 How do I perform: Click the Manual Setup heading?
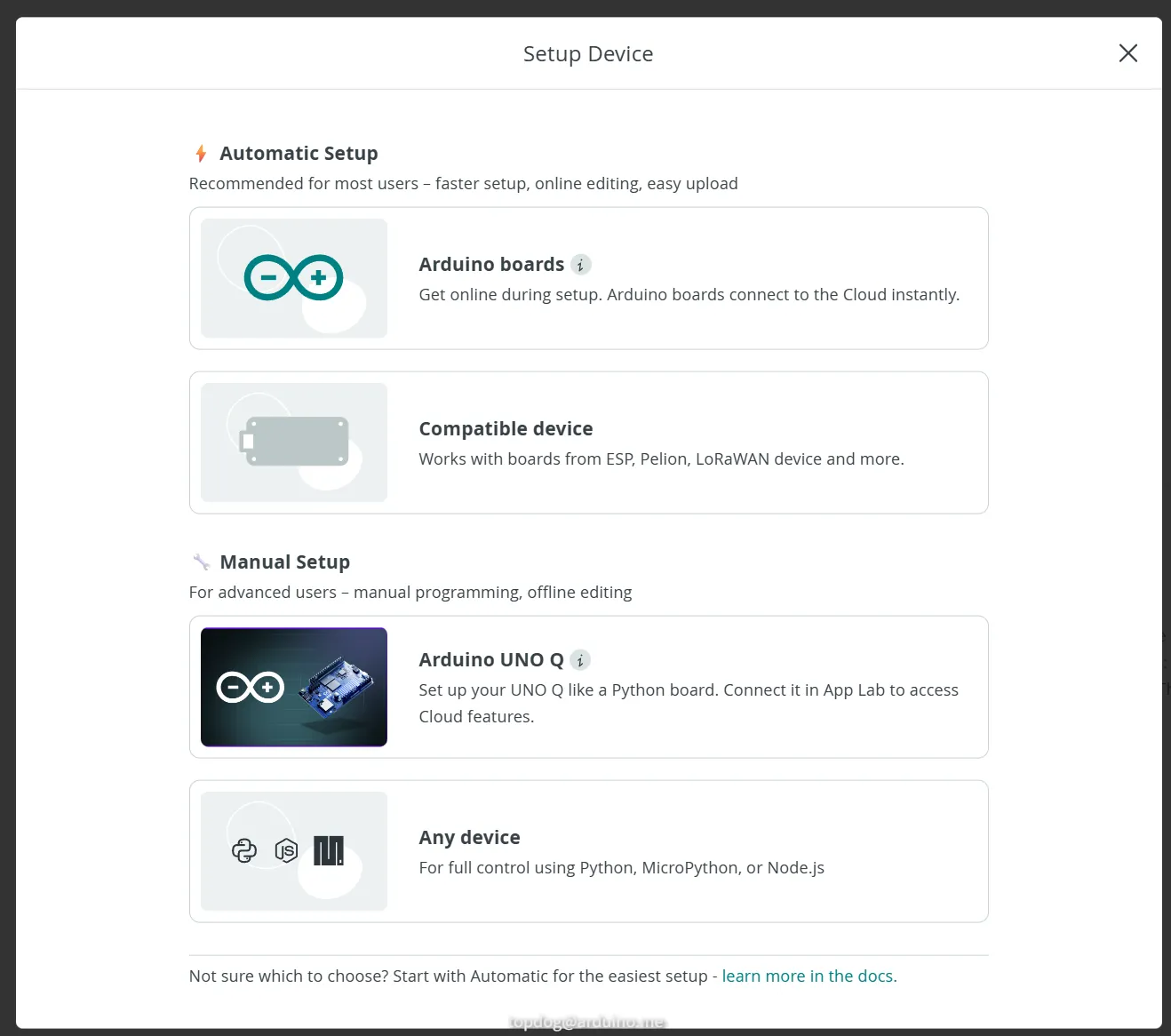point(284,562)
